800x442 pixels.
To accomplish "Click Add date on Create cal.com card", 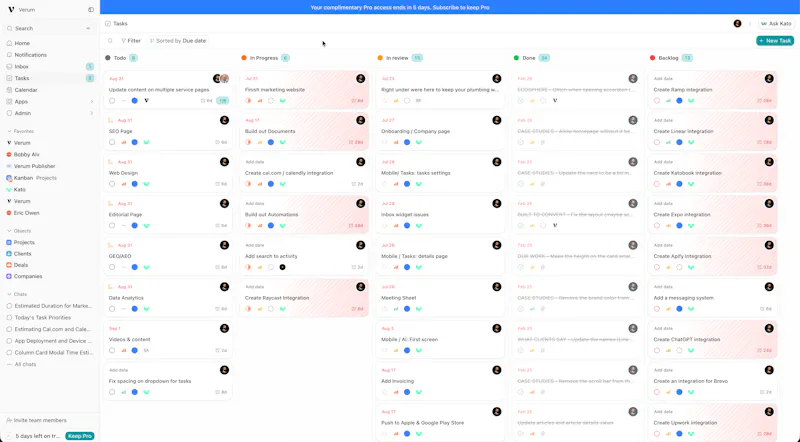I will [x=255, y=162].
